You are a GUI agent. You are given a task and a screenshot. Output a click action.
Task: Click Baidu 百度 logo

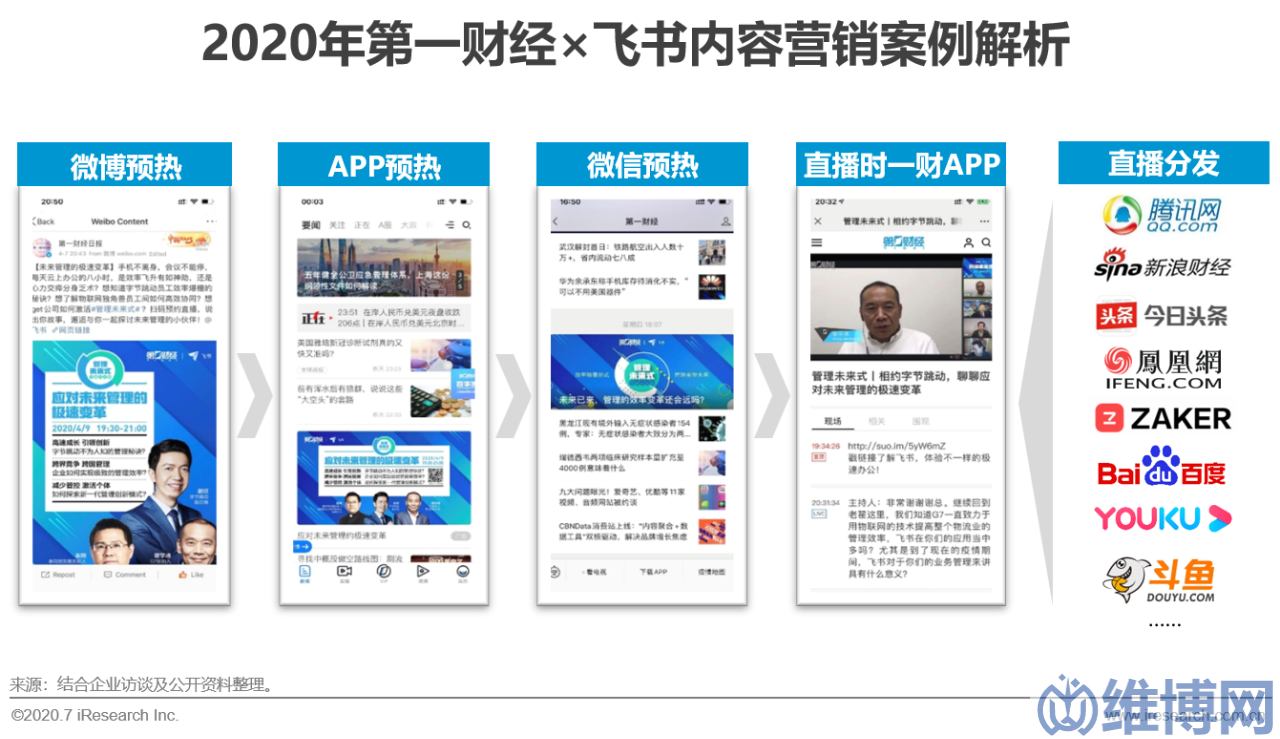pyautogui.click(x=1161, y=467)
